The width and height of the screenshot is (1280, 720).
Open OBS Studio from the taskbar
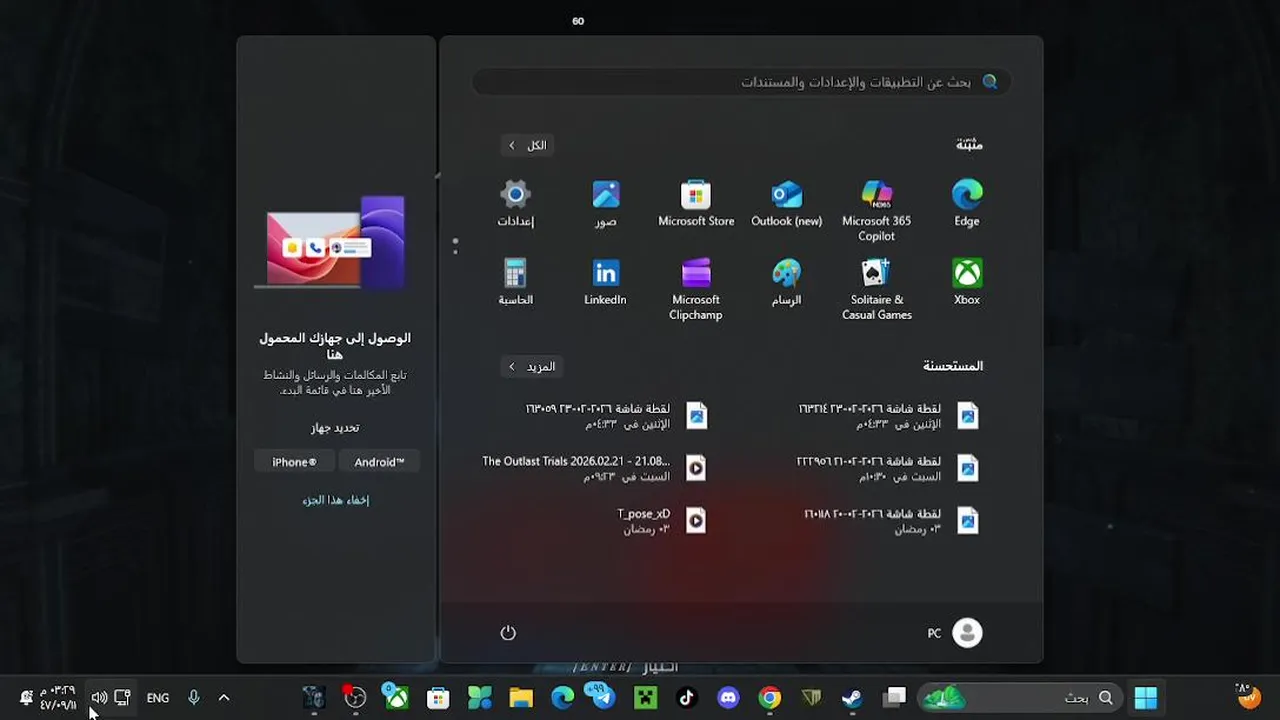point(355,698)
